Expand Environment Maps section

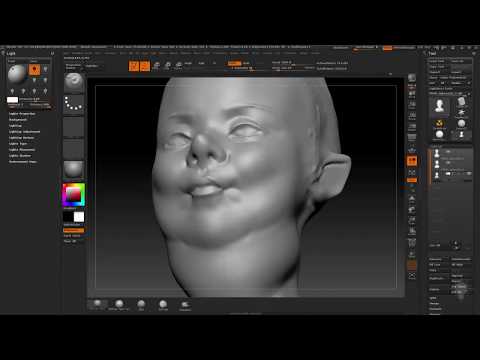[x=23, y=162]
